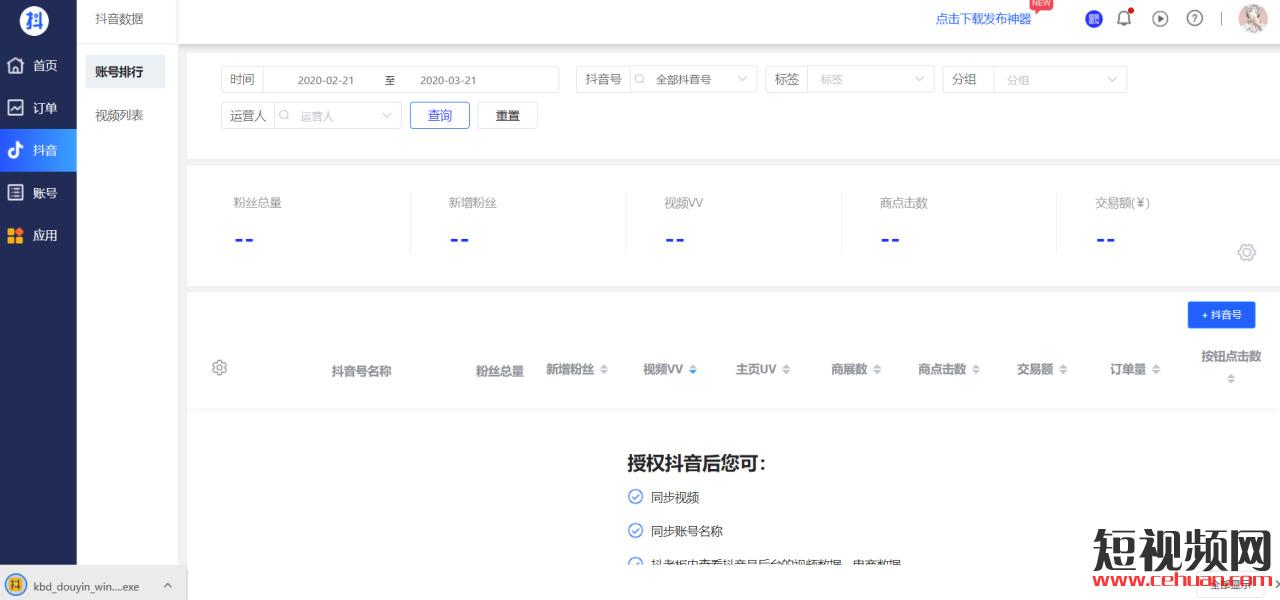Sort table by 交易额 column
The height and width of the screenshot is (600, 1280).
[1042, 370]
